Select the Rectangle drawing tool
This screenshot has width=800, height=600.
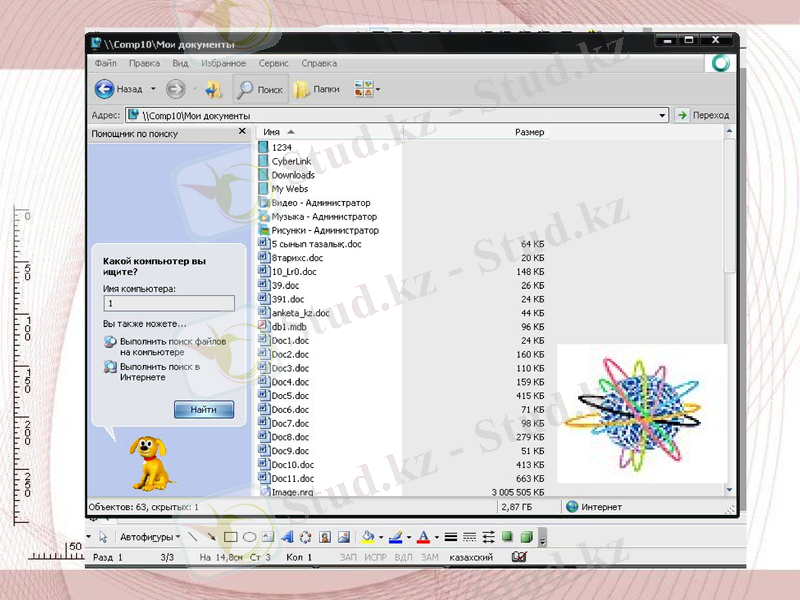231,536
